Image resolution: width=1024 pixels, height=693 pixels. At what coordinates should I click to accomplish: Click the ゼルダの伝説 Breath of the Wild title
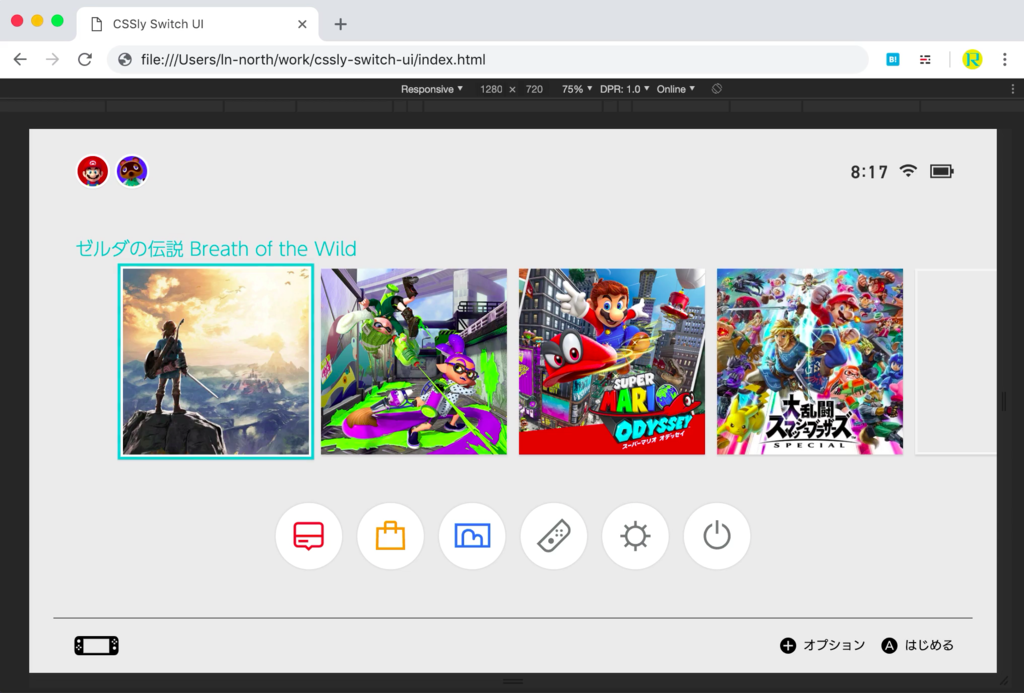pyautogui.click(x=216, y=249)
